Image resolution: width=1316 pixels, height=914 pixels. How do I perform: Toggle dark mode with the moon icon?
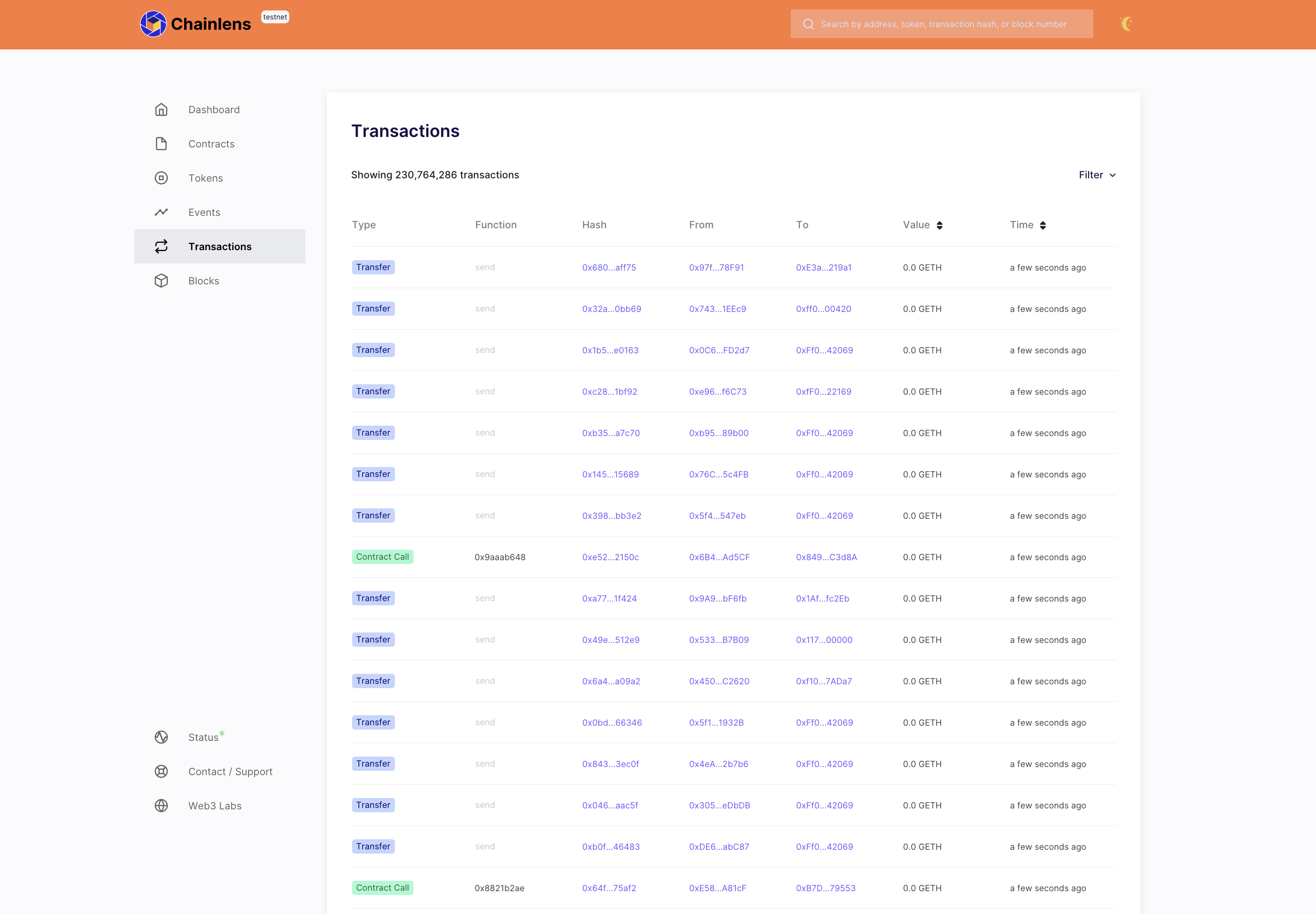(x=1128, y=23)
